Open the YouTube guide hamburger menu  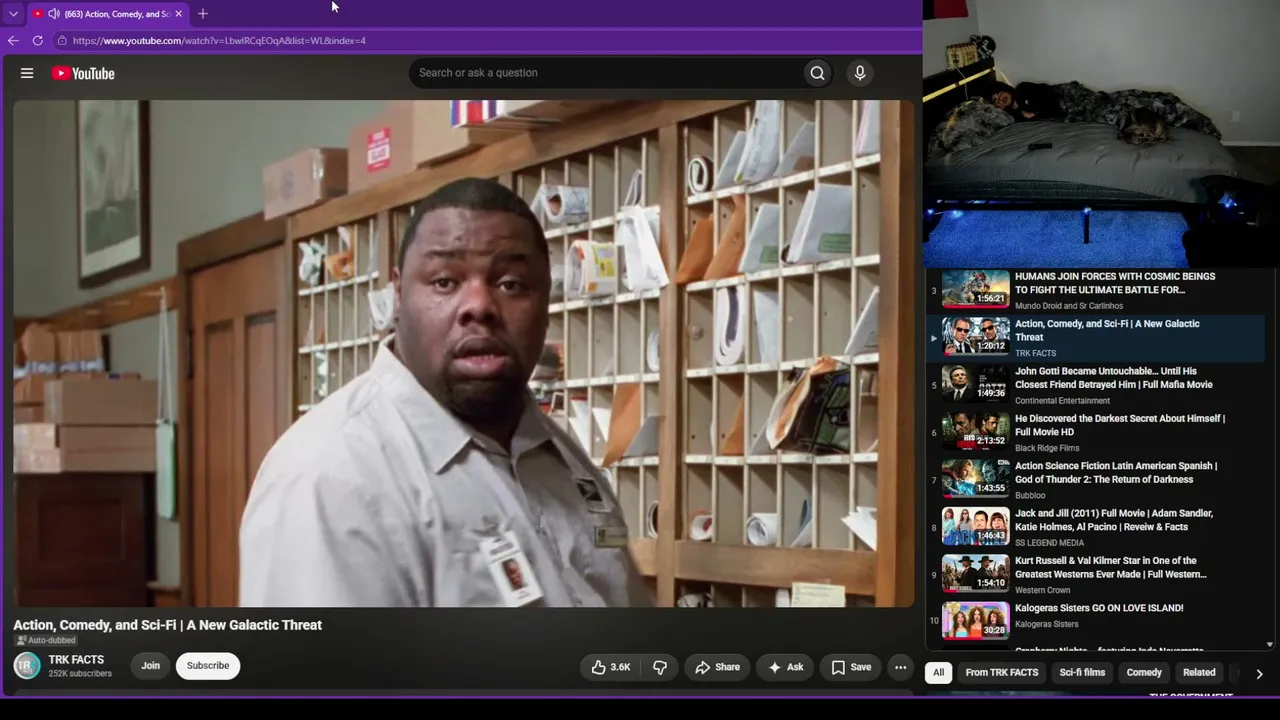[27, 73]
